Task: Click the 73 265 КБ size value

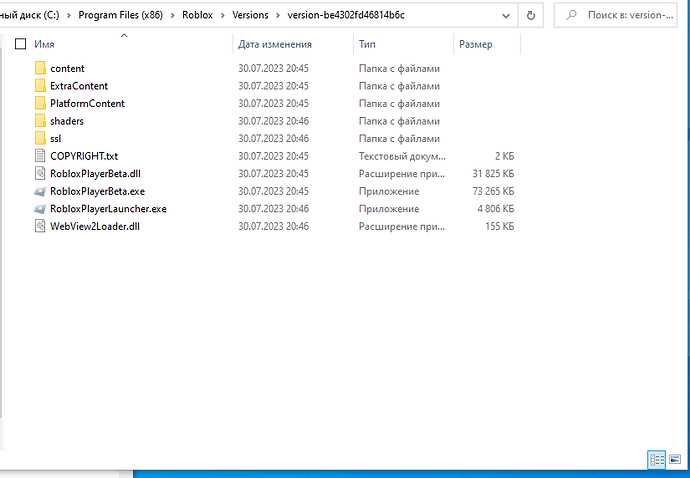Action: click(x=493, y=191)
